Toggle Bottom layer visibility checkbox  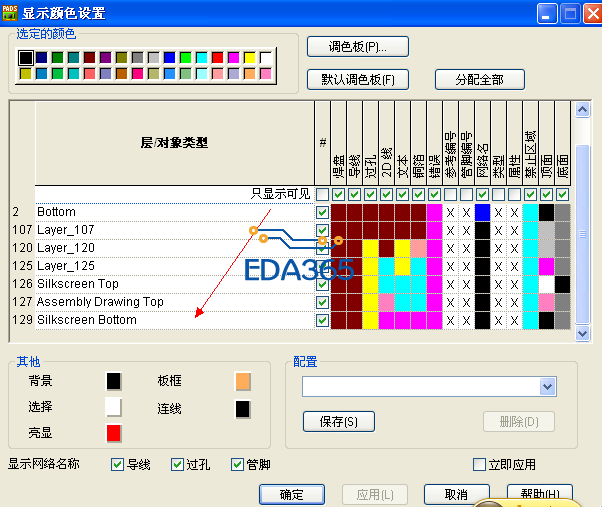click(x=322, y=212)
